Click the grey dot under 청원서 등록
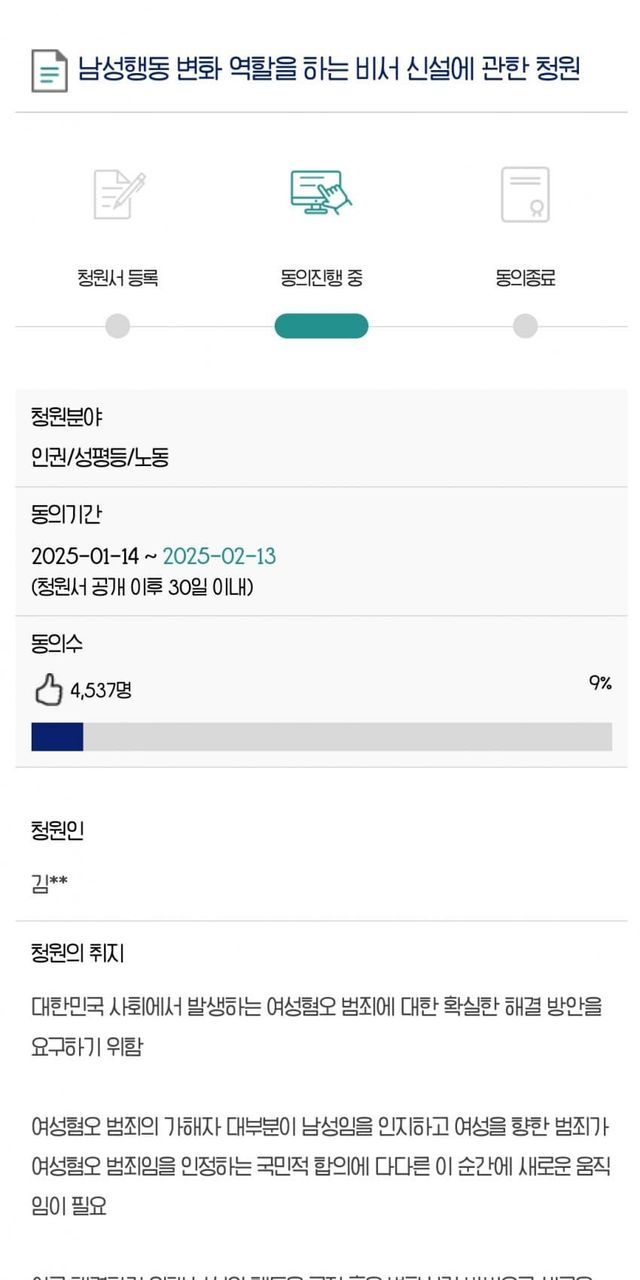This screenshot has height=1280, width=640. click(118, 326)
